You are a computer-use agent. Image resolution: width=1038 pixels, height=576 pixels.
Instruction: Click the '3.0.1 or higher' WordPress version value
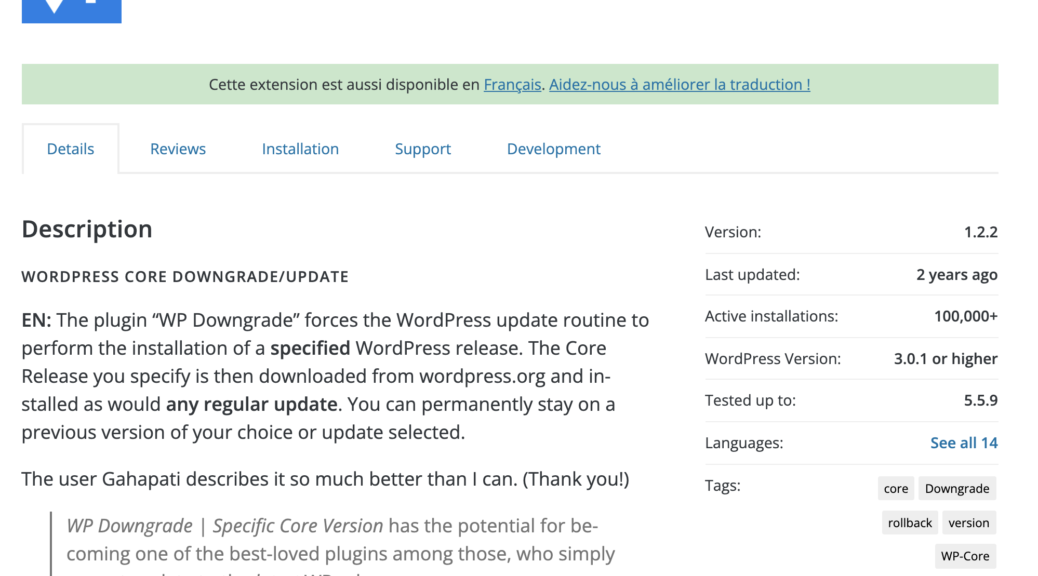pos(945,359)
